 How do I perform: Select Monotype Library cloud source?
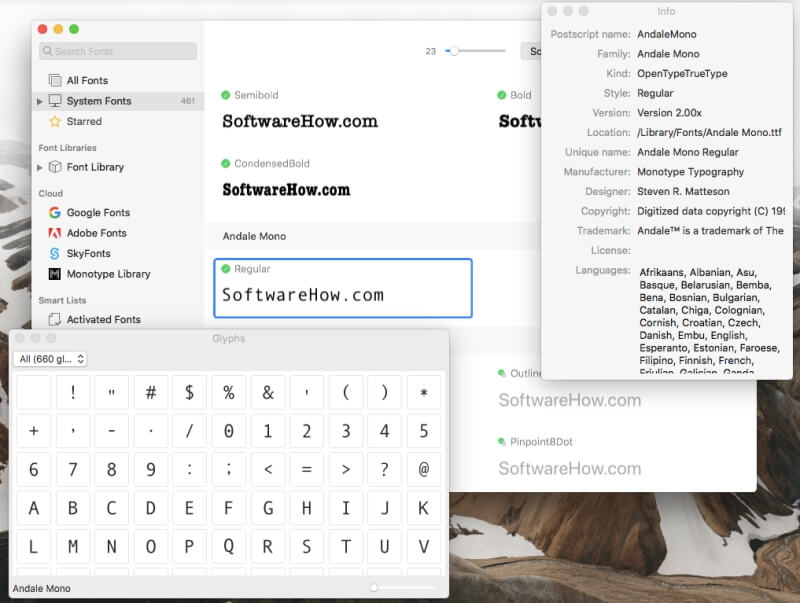[x=109, y=274]
